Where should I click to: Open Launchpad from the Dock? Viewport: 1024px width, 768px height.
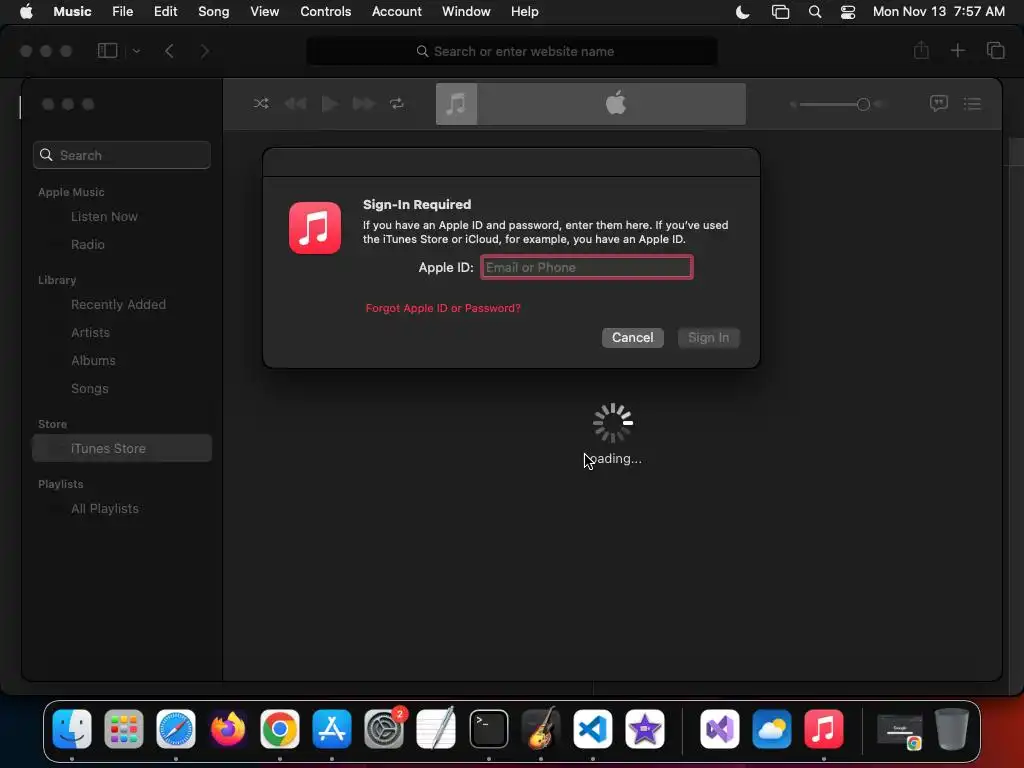pyautogui.click(x=123, y=729)
